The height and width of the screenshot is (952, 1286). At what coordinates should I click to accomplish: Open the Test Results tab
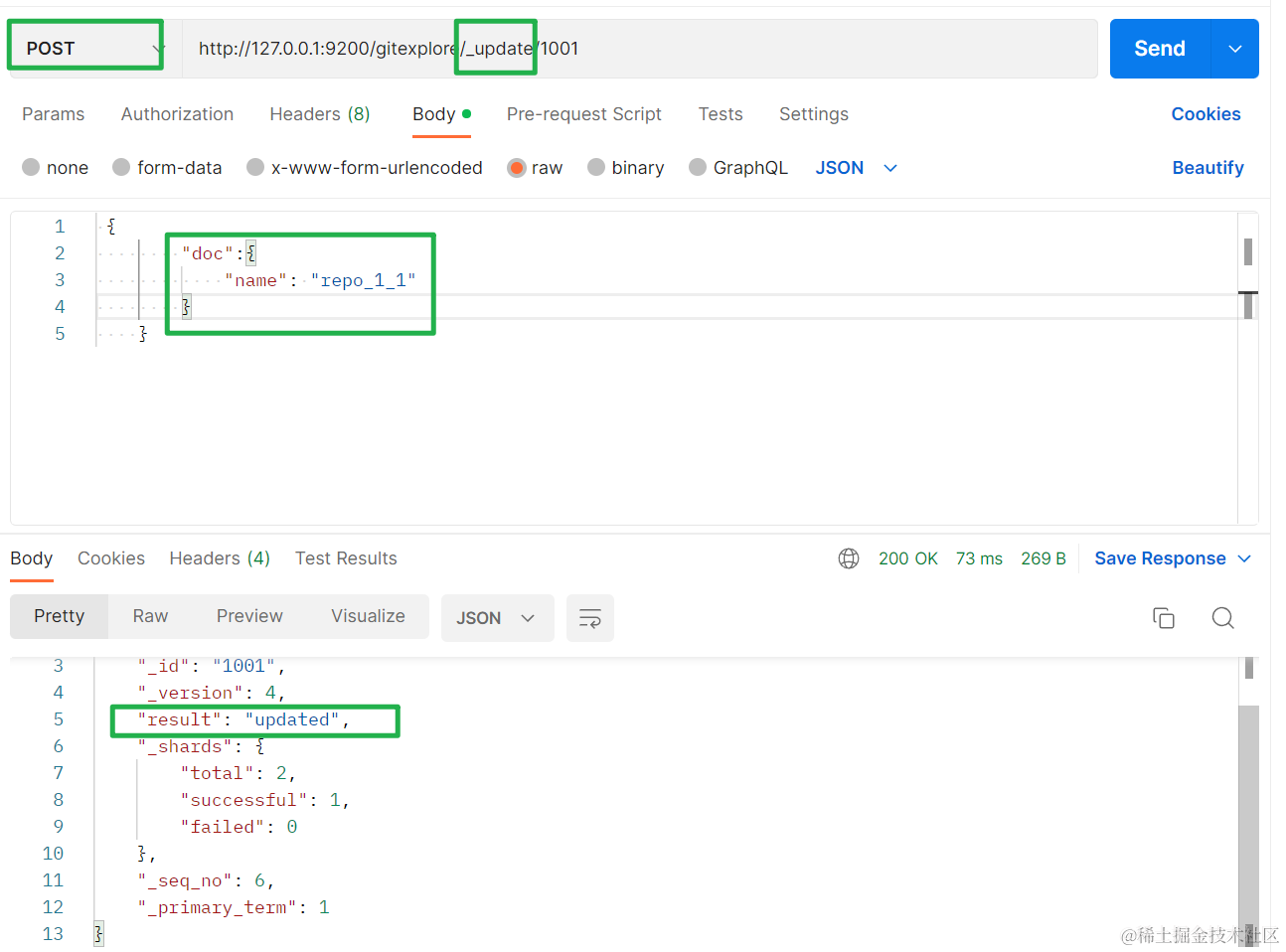[346, 558]
